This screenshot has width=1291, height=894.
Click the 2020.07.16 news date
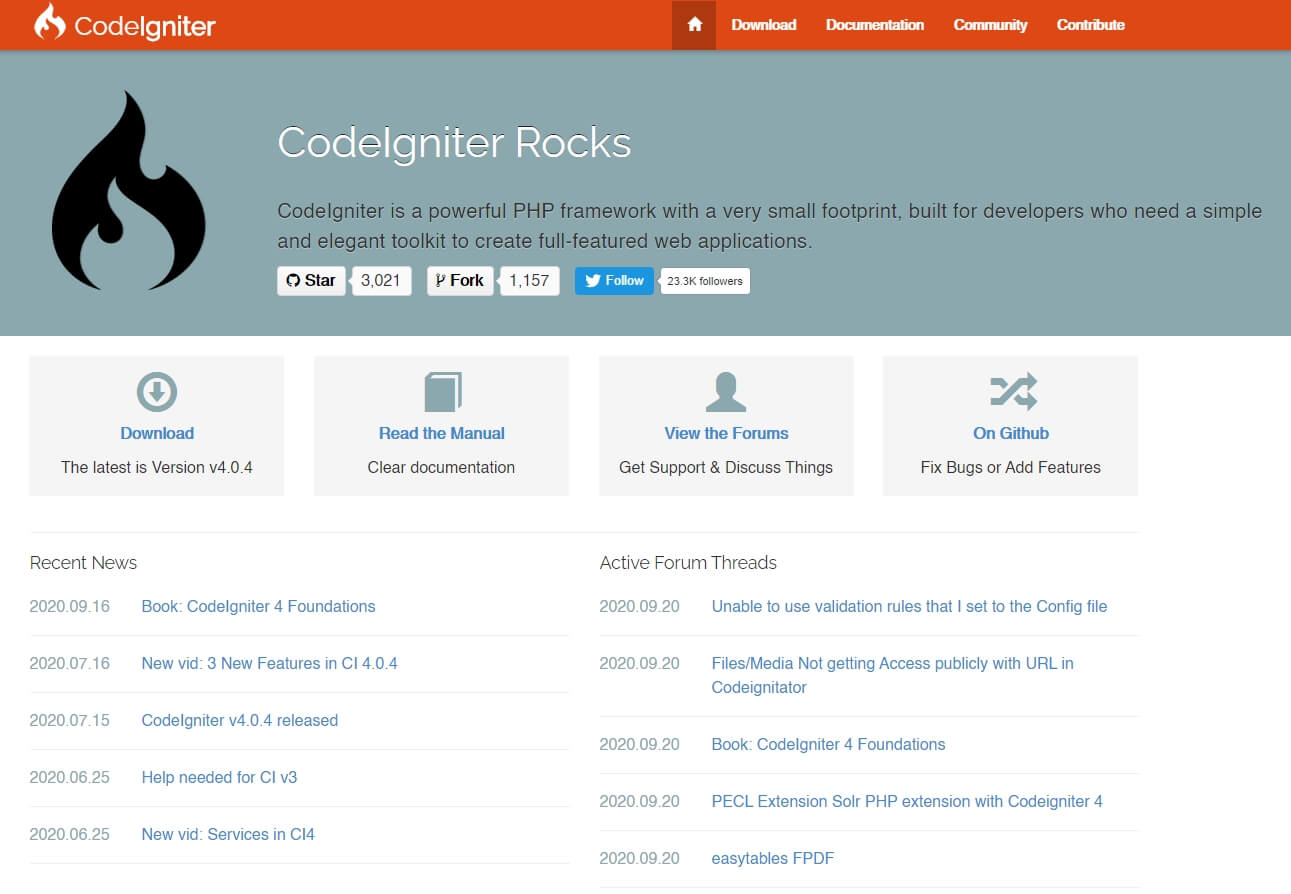click(70, 663)
